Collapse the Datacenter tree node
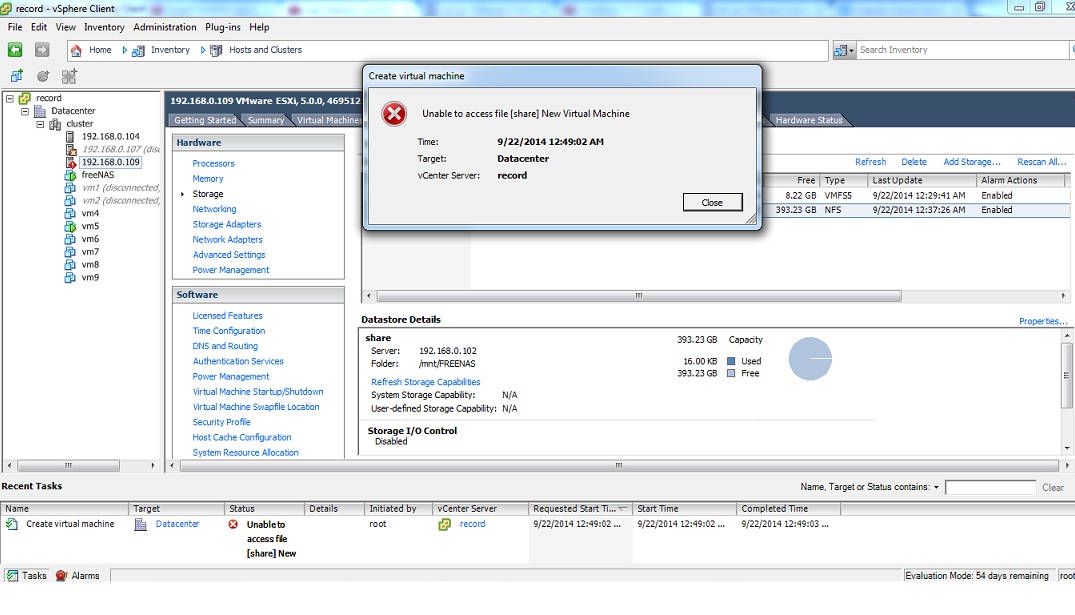 25,111
